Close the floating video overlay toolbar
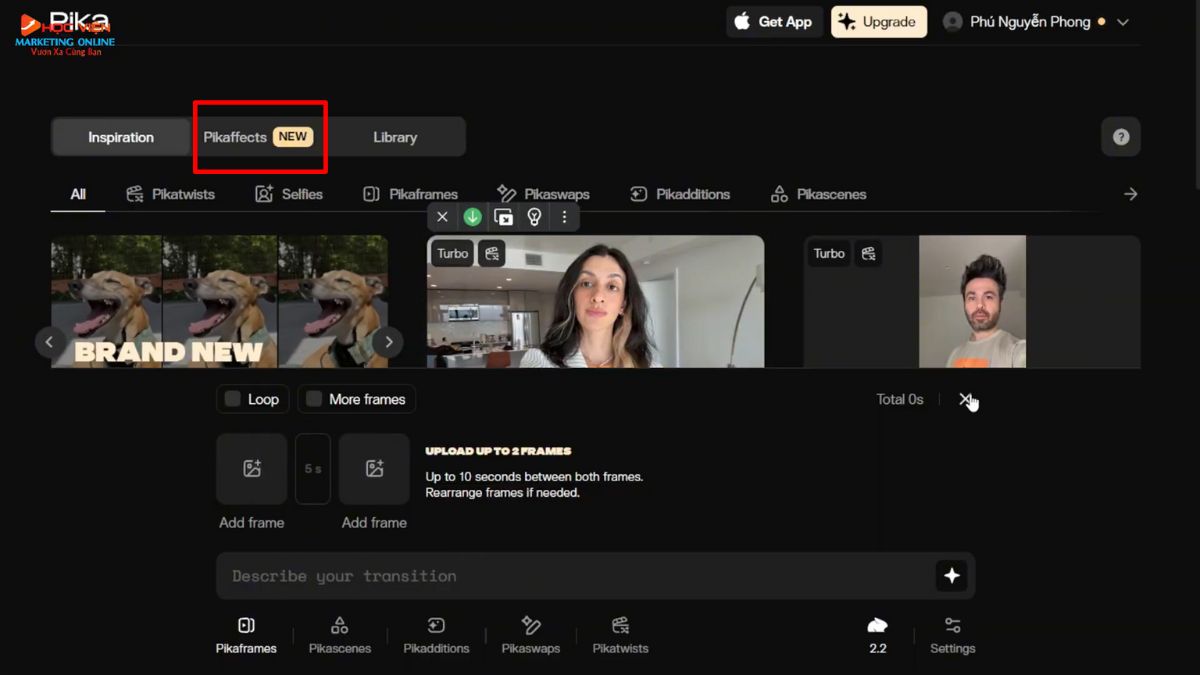The height and width of the screenshot is (675, 1200). point(442,217)
